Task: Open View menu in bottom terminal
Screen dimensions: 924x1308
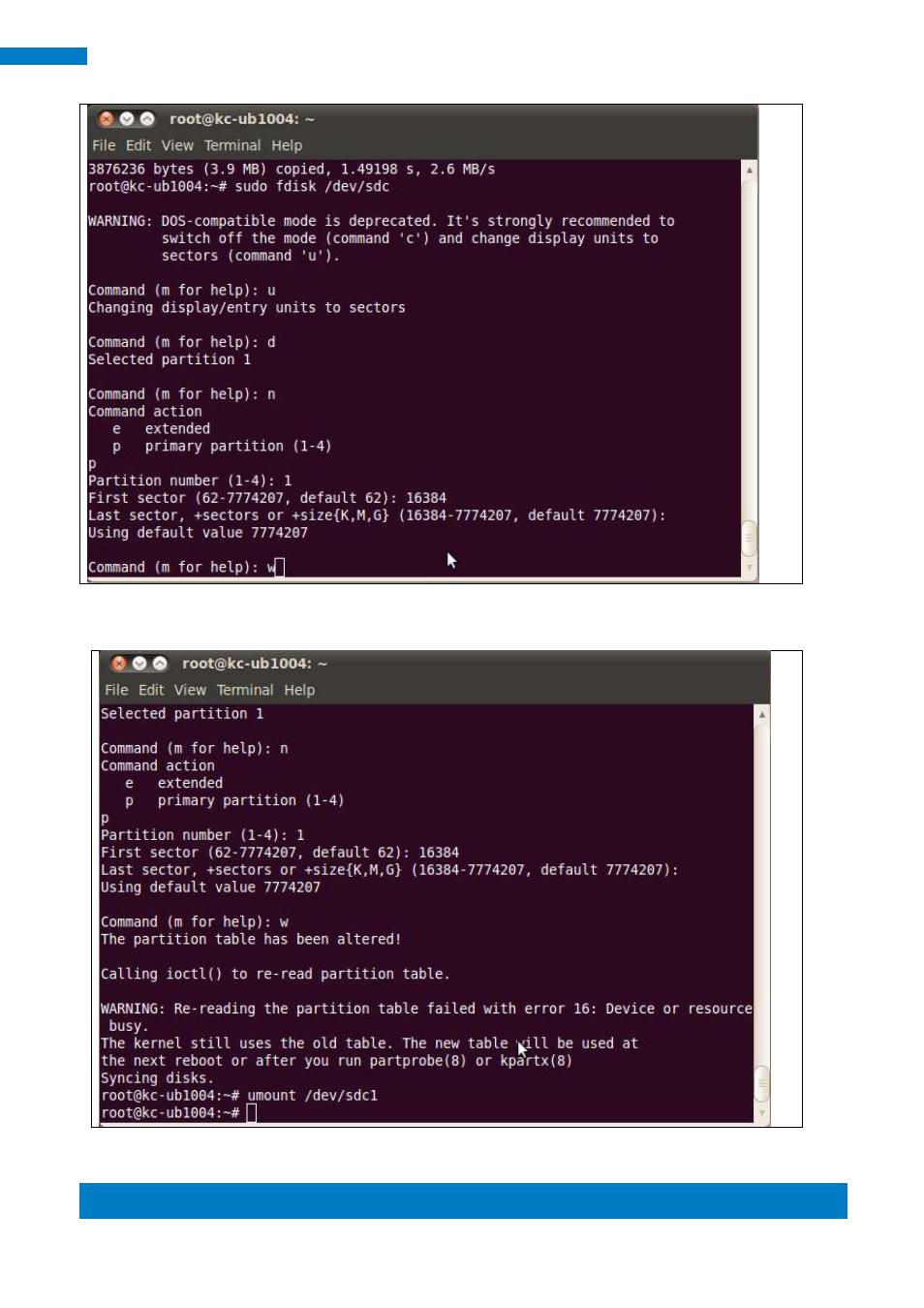Action: (x=190, y=690)
